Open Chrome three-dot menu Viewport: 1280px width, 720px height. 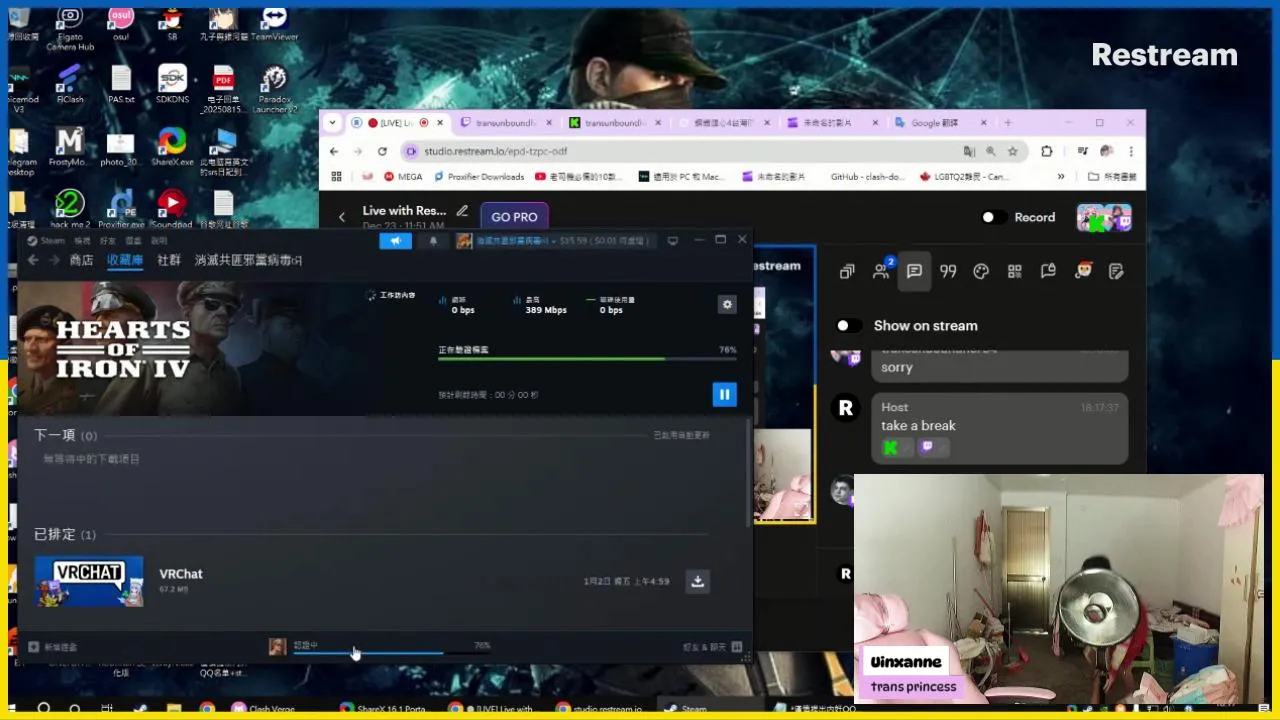click(x=1131, y=151)
